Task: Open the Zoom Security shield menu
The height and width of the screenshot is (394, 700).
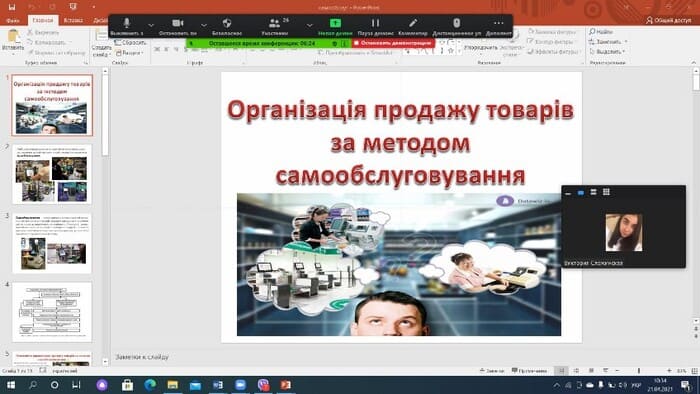Action: pos(227,26)
